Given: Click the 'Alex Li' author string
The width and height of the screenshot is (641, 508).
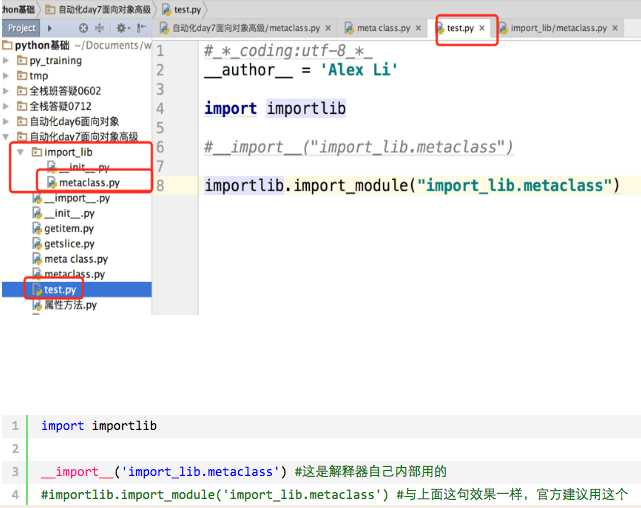Looking at the screenshot, I should coord(359,70).
